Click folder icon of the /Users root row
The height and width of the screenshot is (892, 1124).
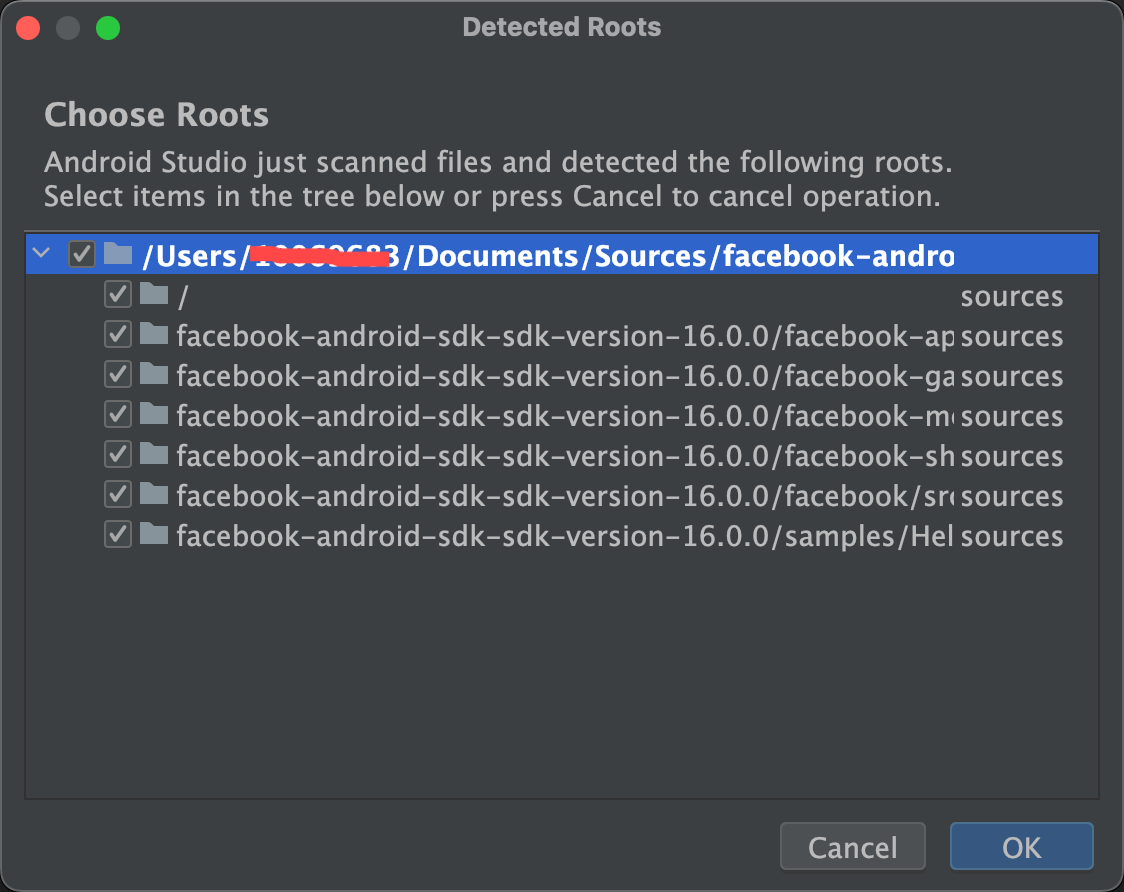tap(118, 253)
